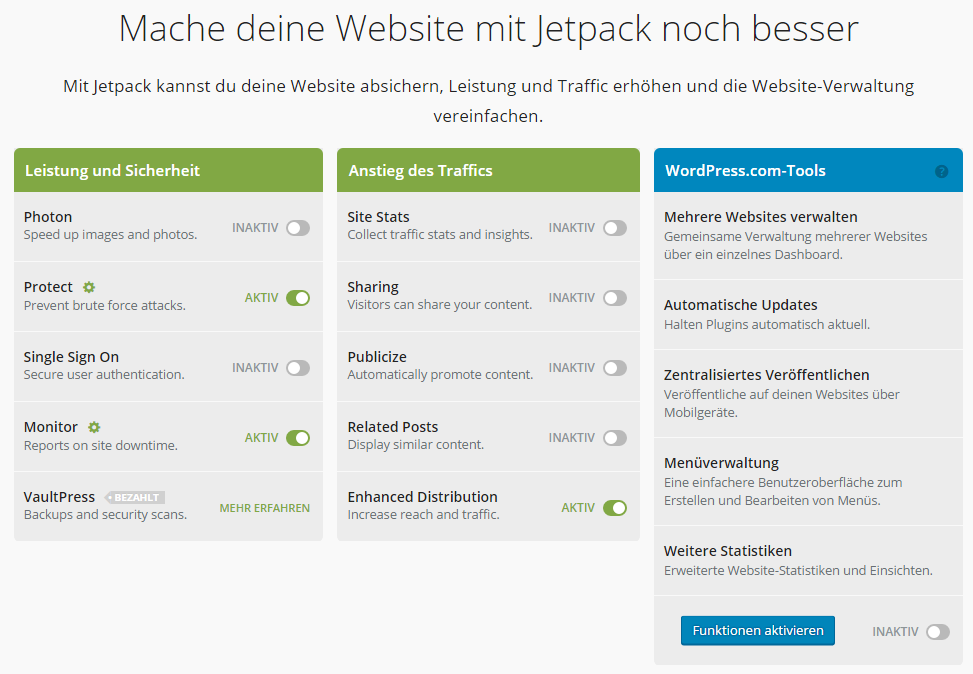
Task: Click the Weitere Statistiken entry
Action: coord(809,560)
